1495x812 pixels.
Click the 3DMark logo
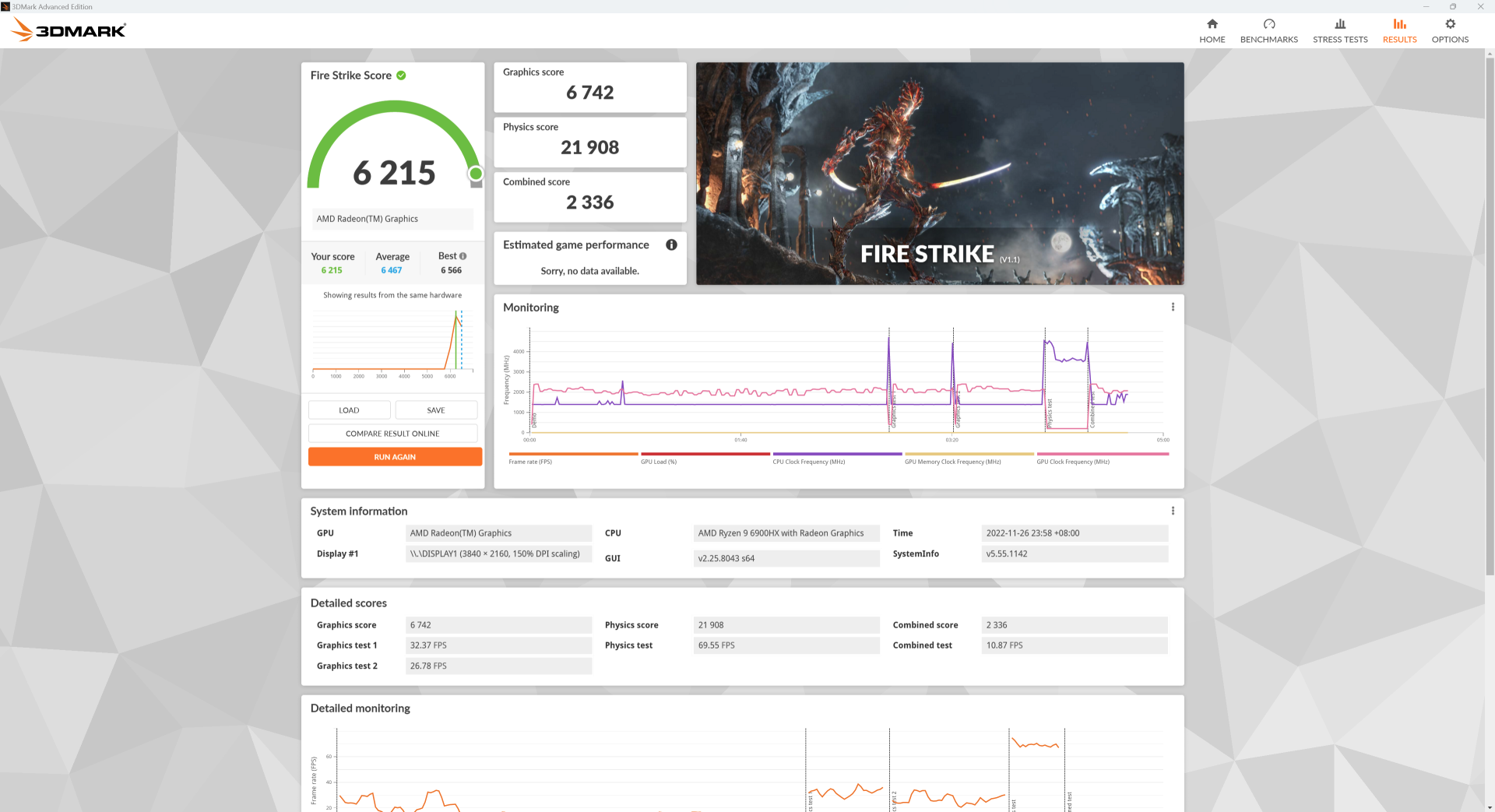coord(69,30)
